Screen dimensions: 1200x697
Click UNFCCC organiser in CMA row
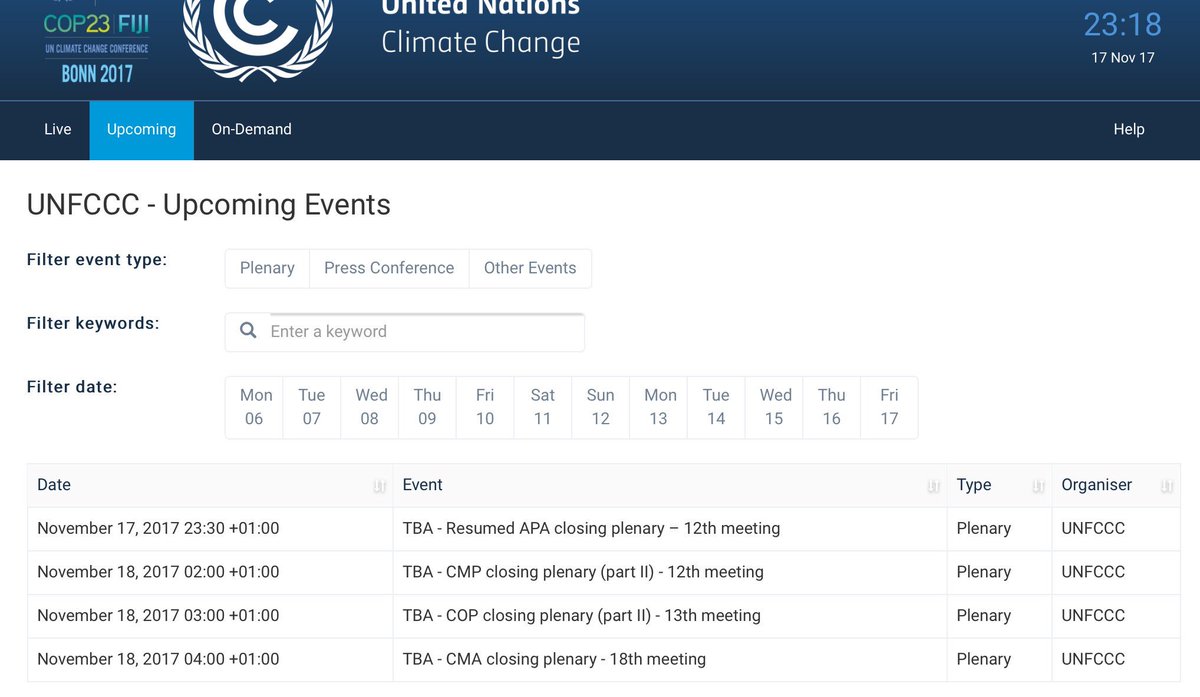tap(1093, 659)
